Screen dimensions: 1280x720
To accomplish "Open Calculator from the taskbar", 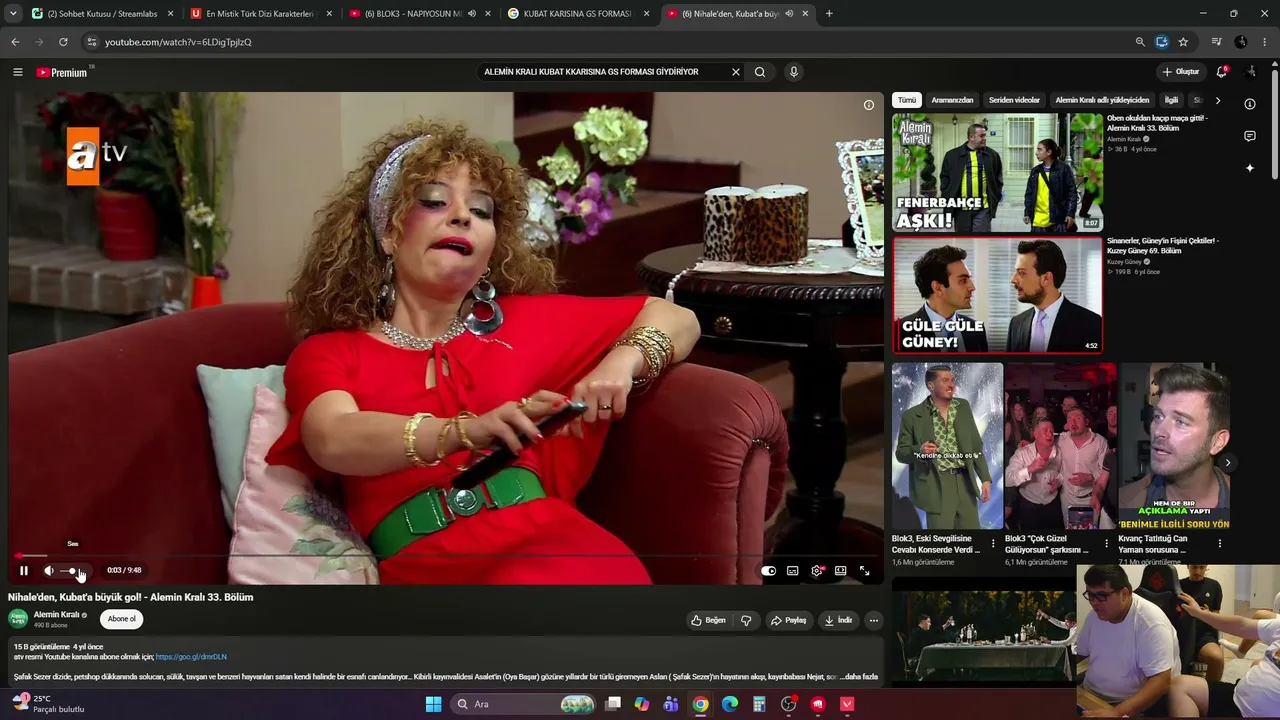I will point(759,704).
